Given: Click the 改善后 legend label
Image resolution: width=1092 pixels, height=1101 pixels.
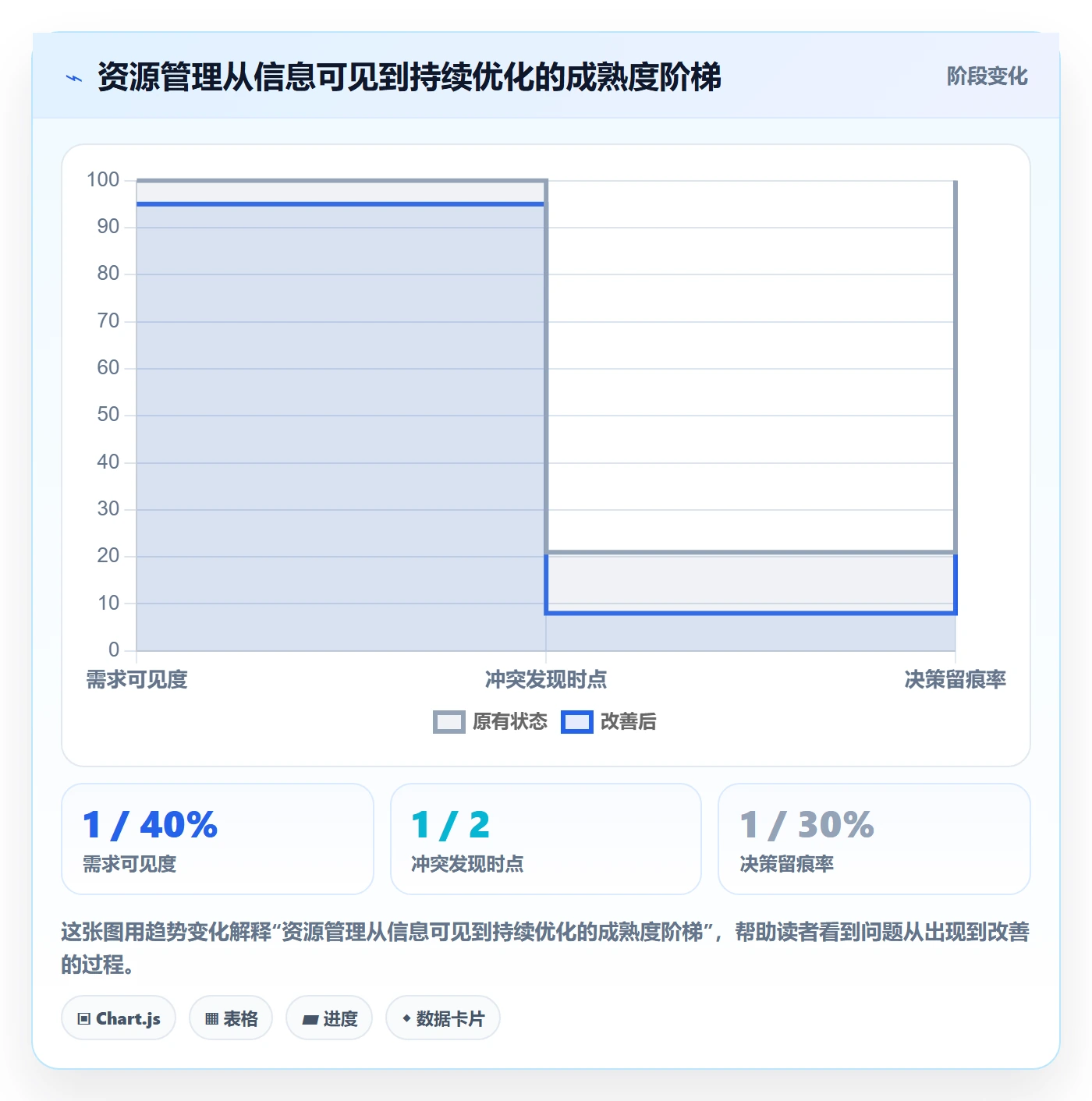Looking at the screenshot, I should pos(628,722).
